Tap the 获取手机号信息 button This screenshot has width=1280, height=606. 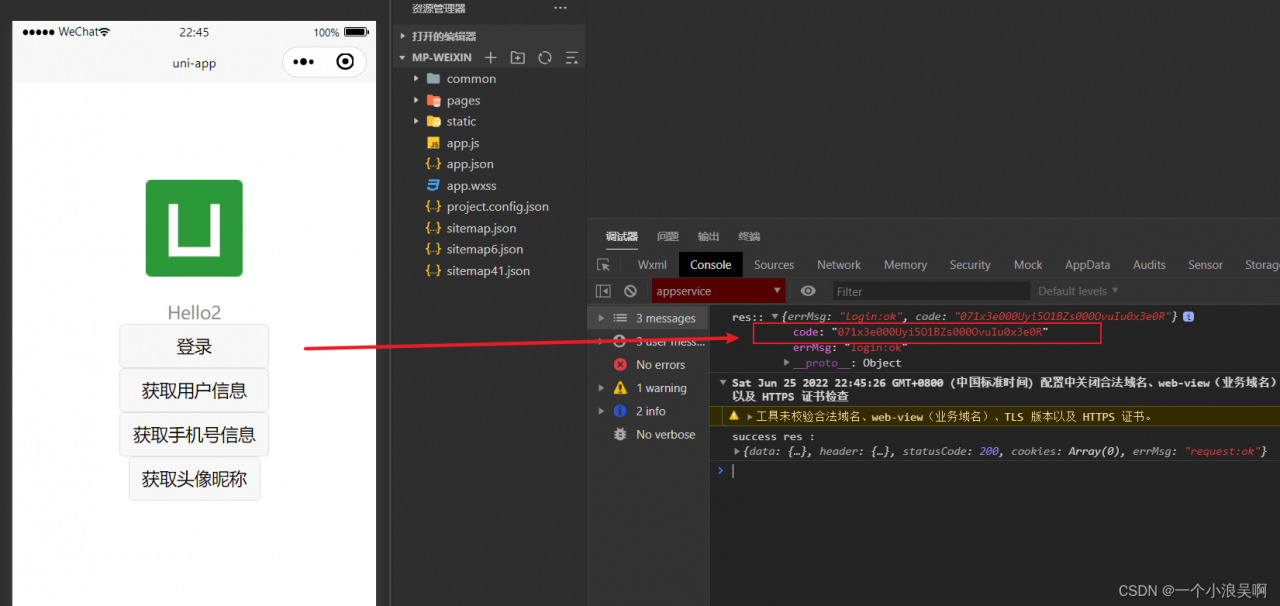point(194,434)
